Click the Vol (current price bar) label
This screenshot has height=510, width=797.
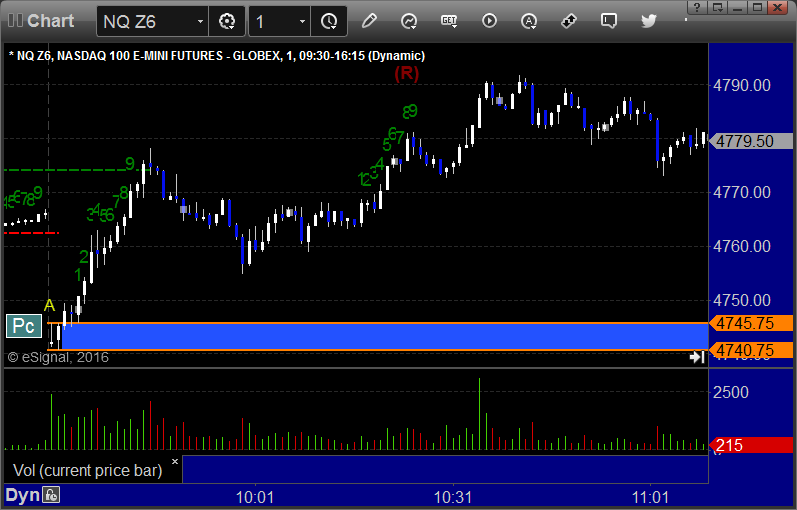pos(87,470)
